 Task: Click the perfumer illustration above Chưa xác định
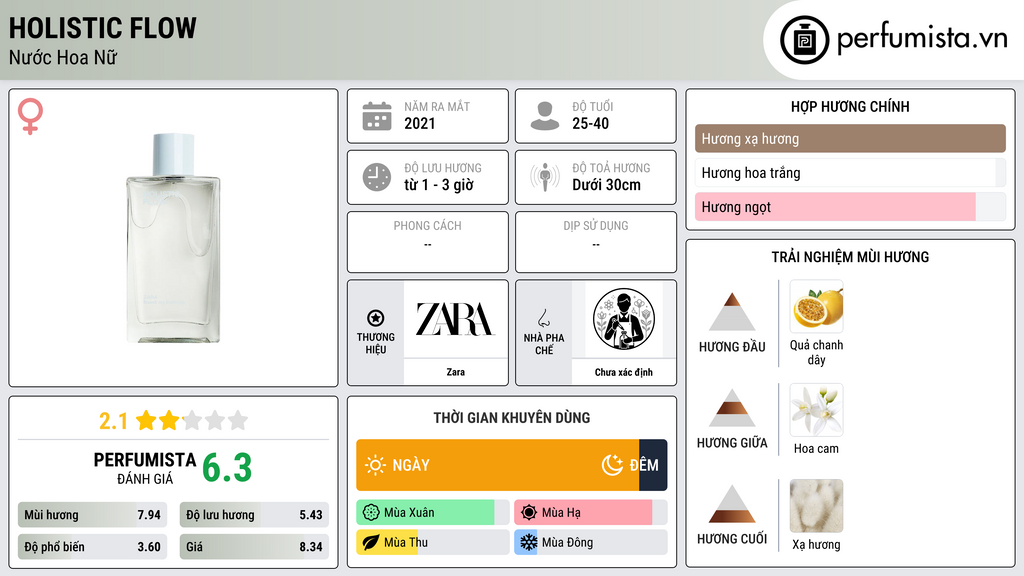coord(624,319)
